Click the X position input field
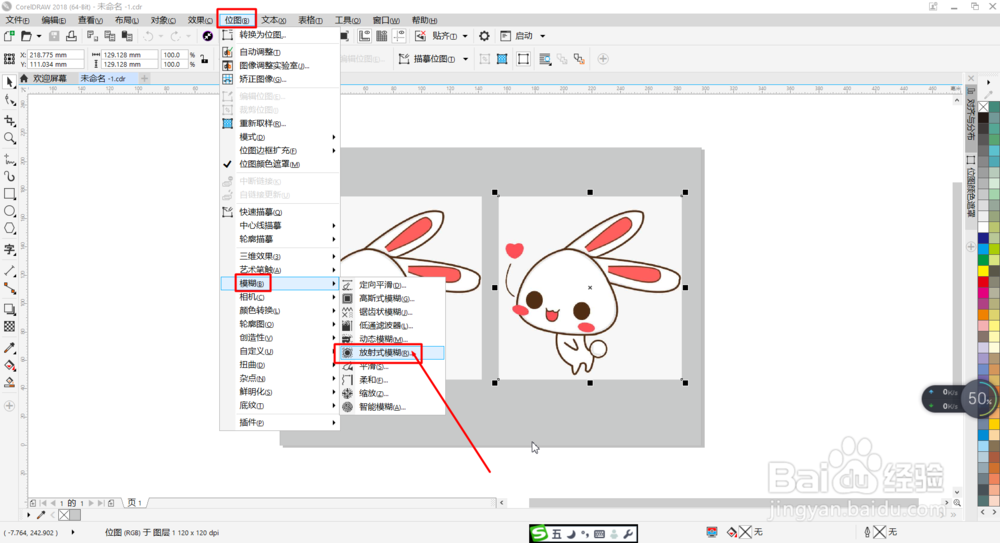The height and width of the screenshot is (543, 1000). coord(55,55)
